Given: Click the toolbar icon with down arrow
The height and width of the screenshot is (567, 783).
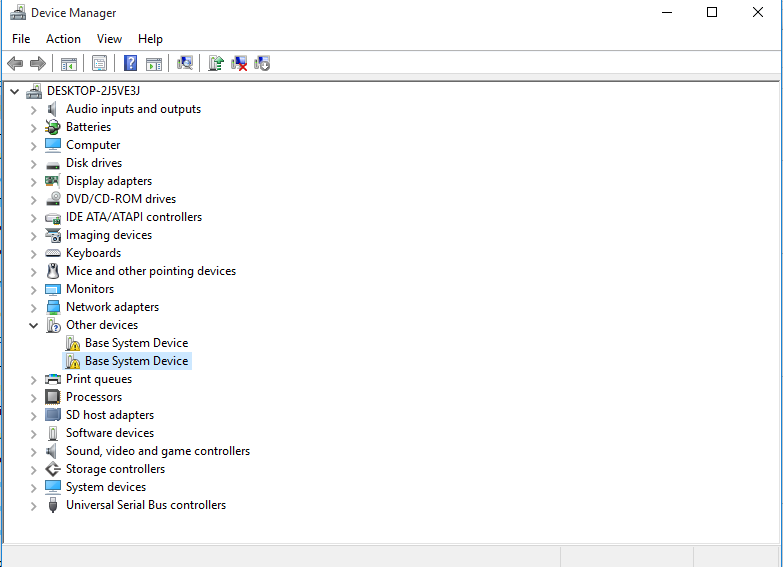Looking at the screenshot, I should coord(262,63).
